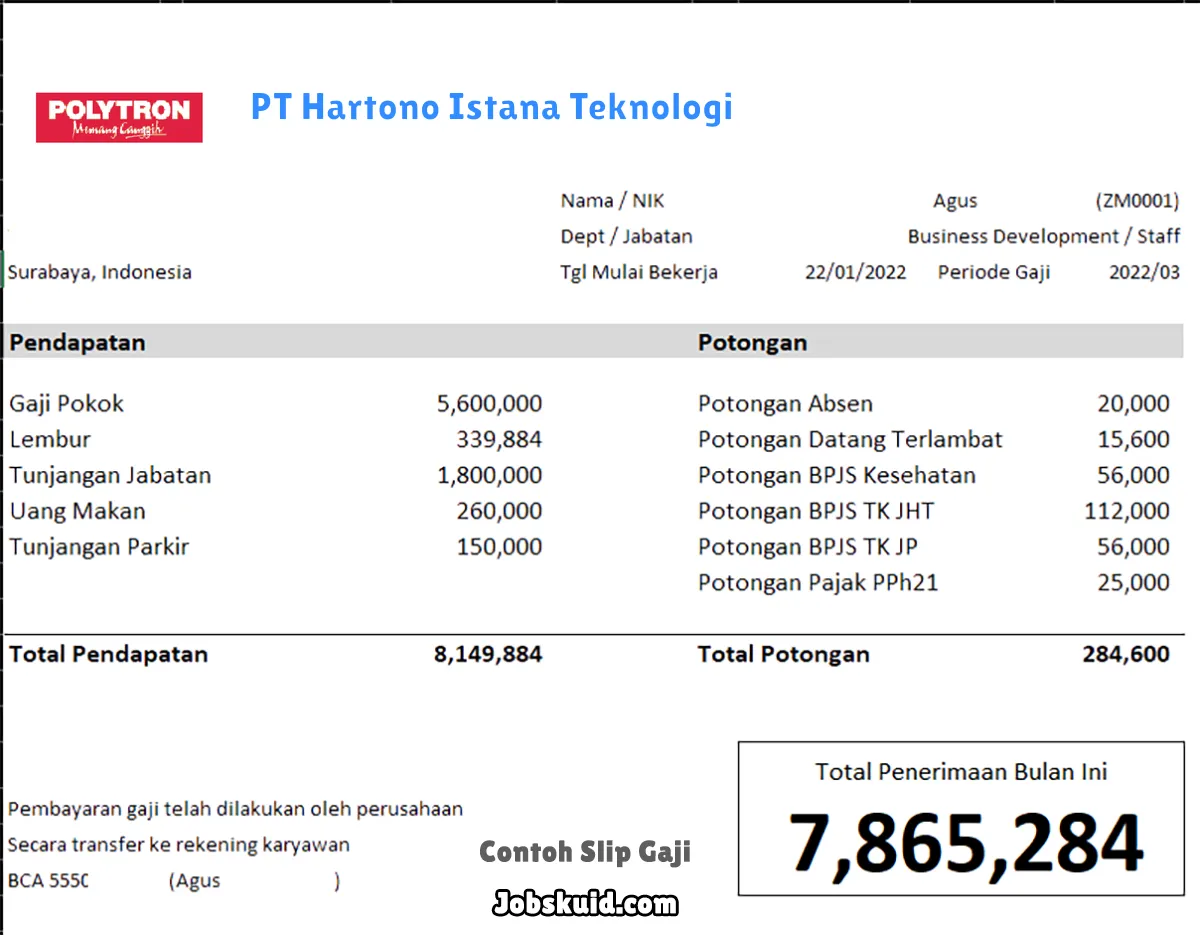Click the Total Potongan value 284,600
The width and height of the screenshot is (1200, 935).
coord(1125,655)
